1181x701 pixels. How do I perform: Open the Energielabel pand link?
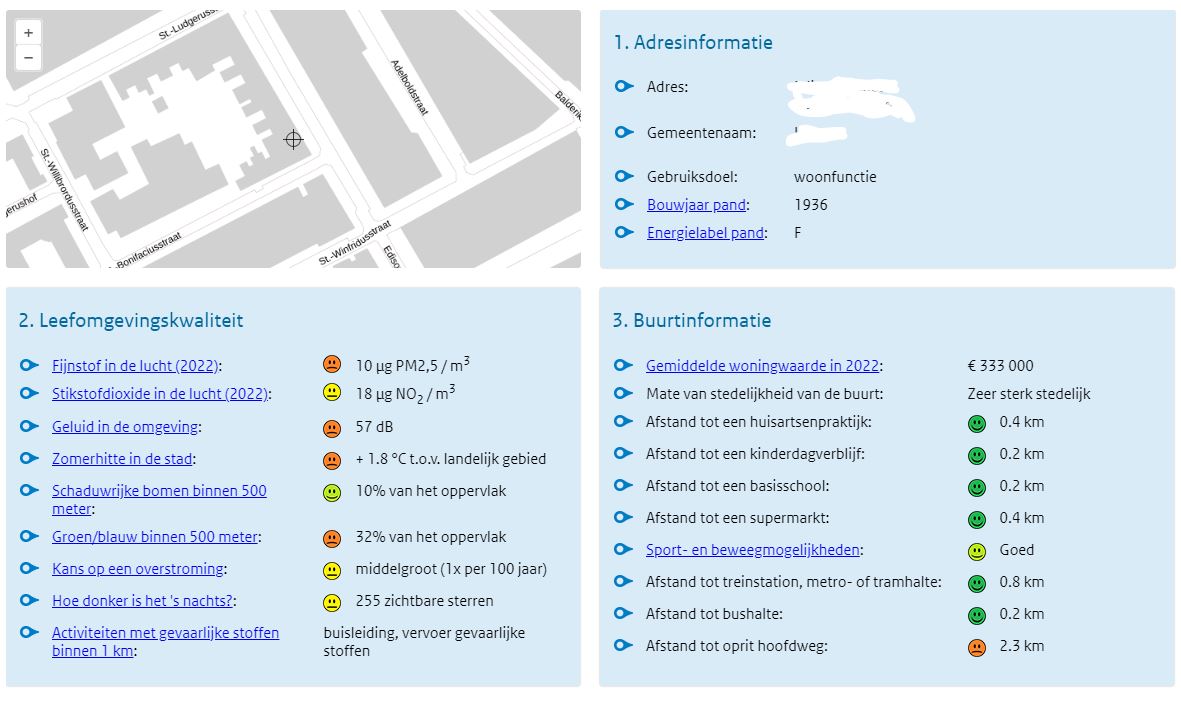(x=705, y=233)
